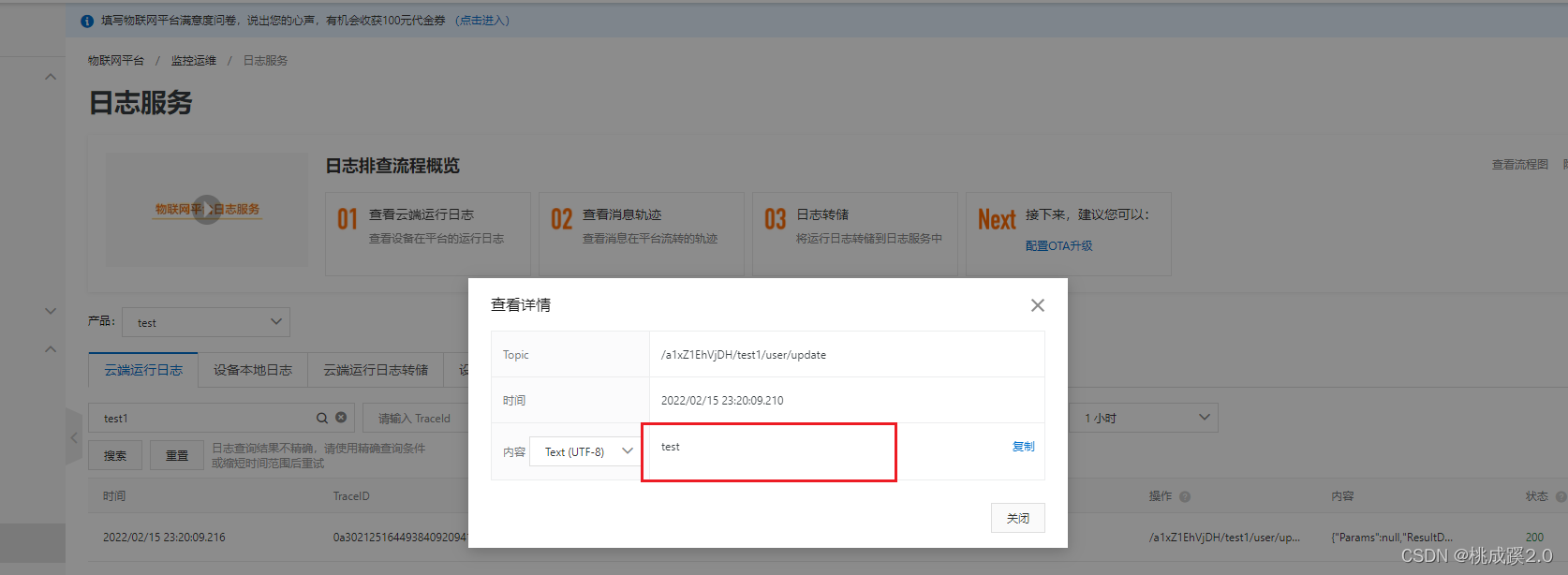Collapse the top sidebar section chevron

pyautogui.click(x=51, y=77)
